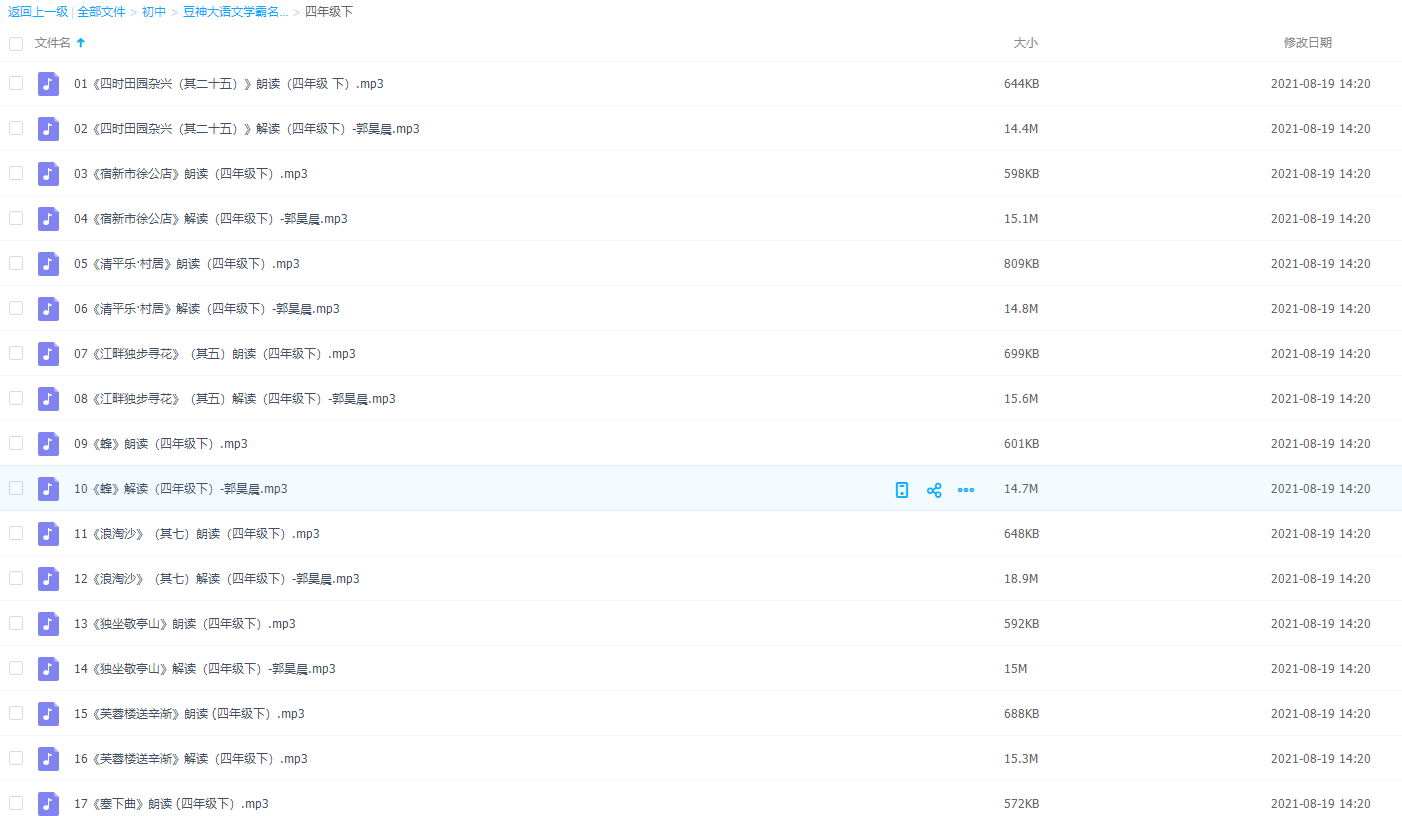Expand the truncated 豆神大语文学霸名... breadcrumb

[x=235, y=12]
